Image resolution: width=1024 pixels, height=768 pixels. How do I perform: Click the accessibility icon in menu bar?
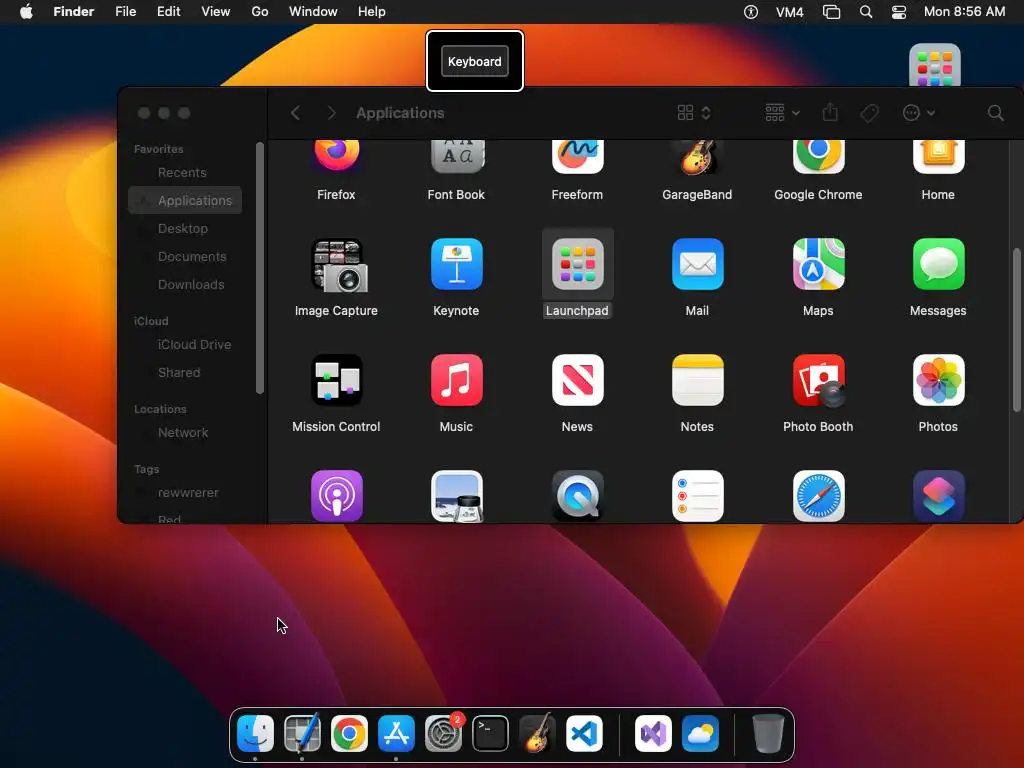coord(751,12)
